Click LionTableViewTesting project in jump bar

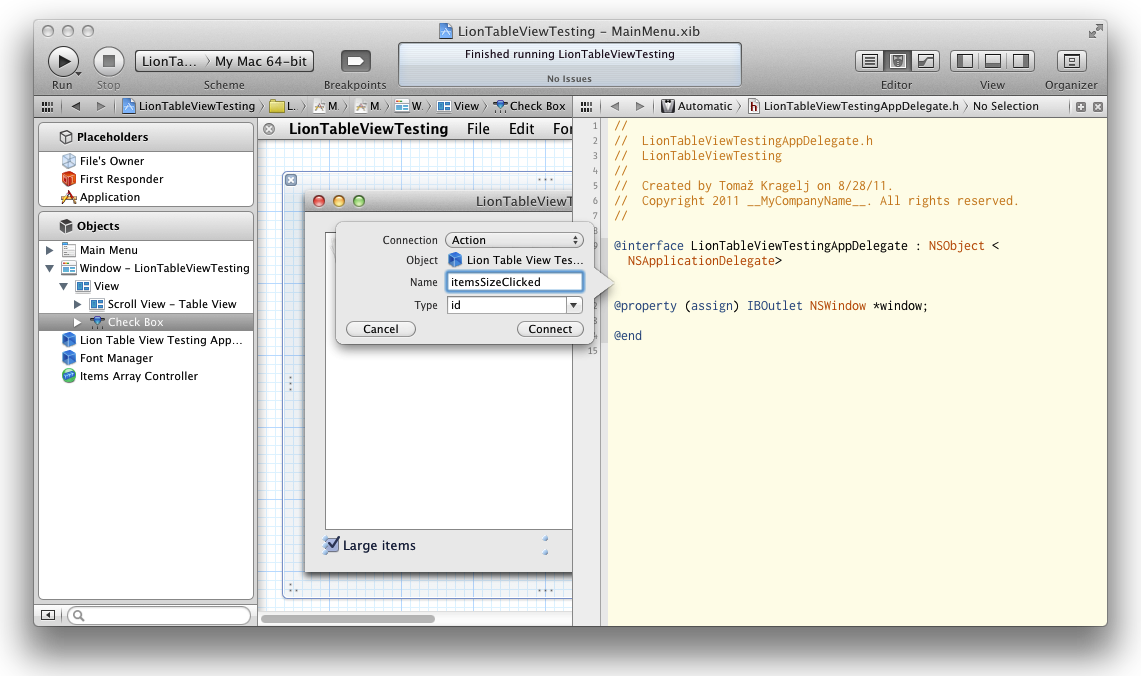(189, 106)
